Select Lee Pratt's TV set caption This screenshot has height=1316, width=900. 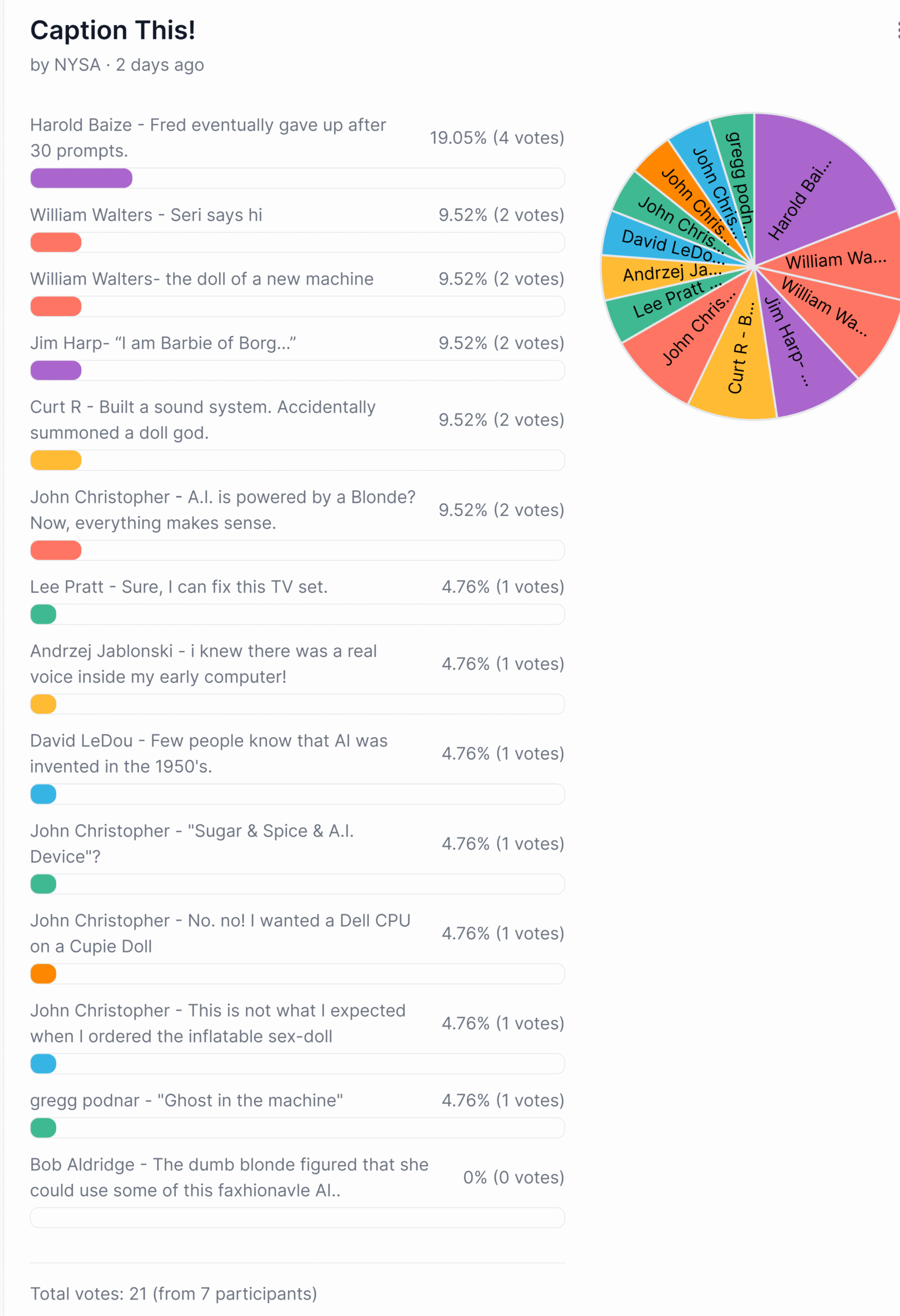click(x=179, y=587)
